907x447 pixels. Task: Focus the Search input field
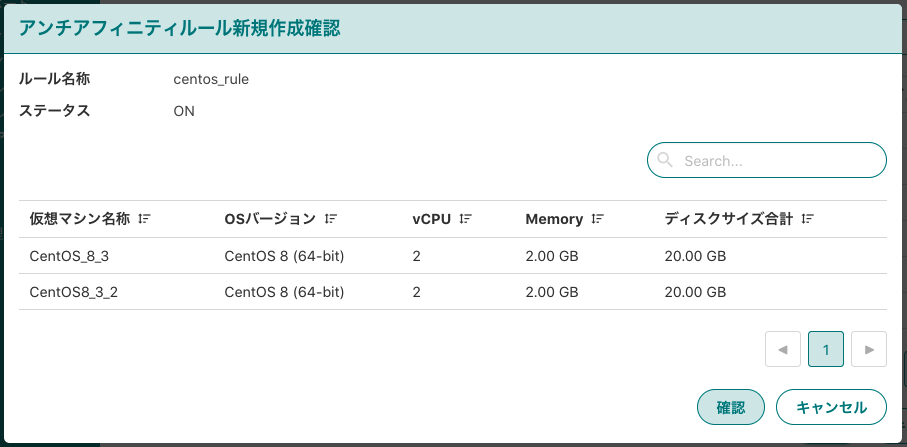(766, 160)
